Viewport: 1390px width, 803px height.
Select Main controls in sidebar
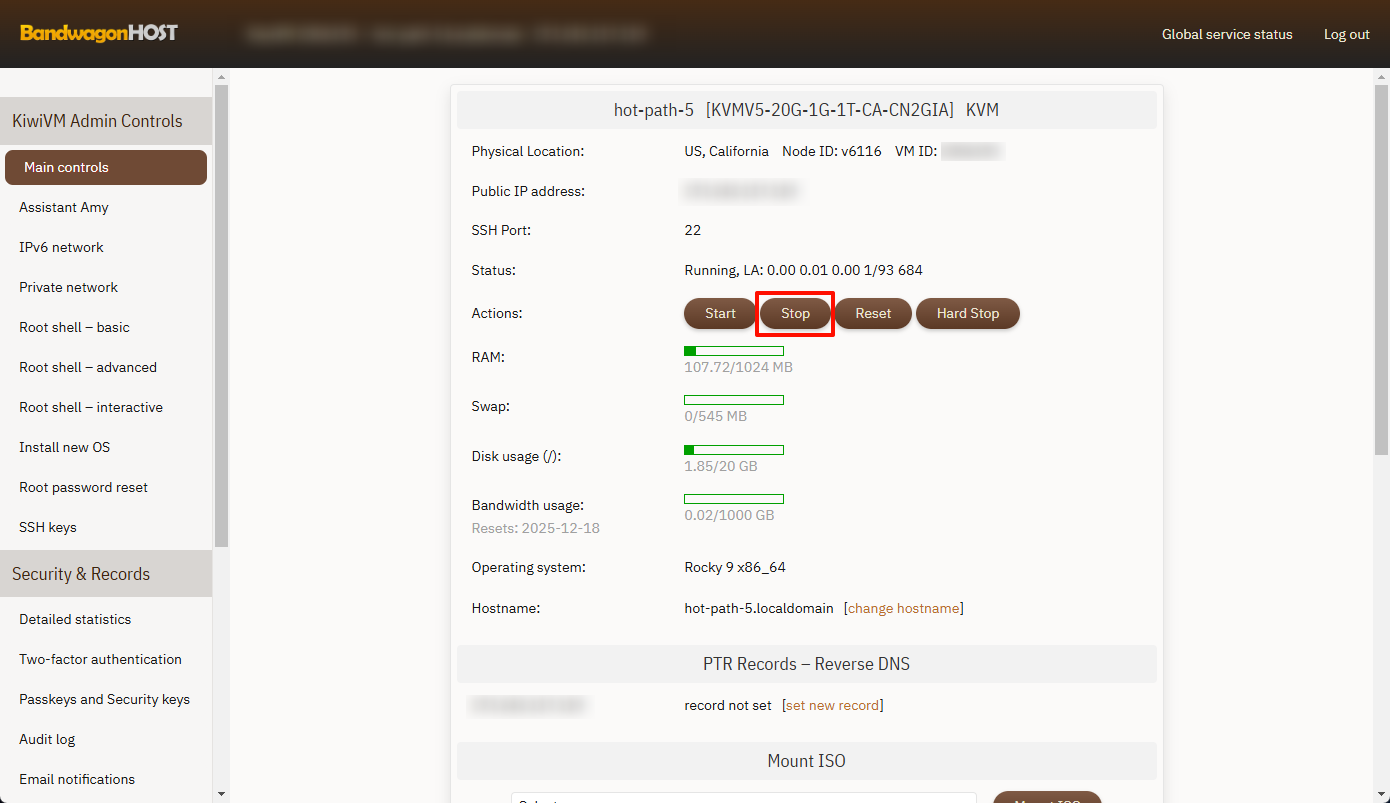106,167
